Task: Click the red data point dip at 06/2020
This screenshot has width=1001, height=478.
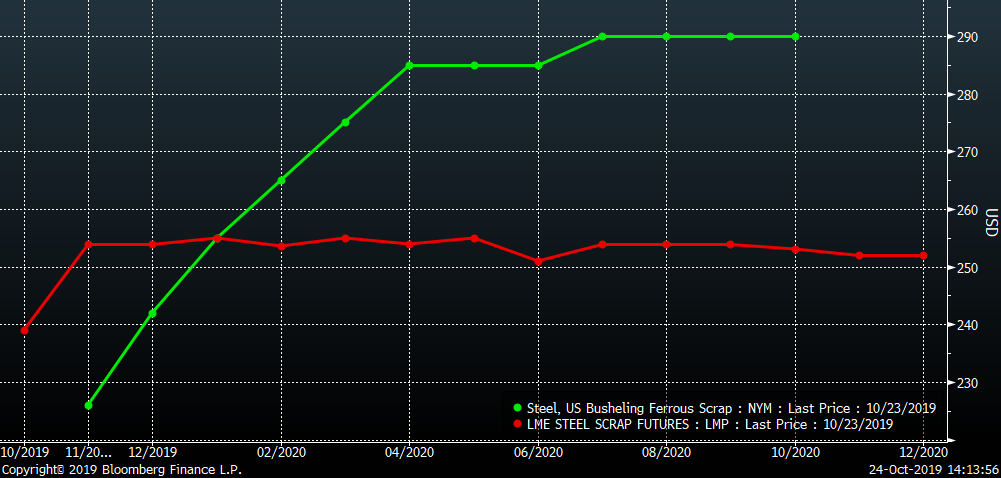Action: (x=538, y=262)
